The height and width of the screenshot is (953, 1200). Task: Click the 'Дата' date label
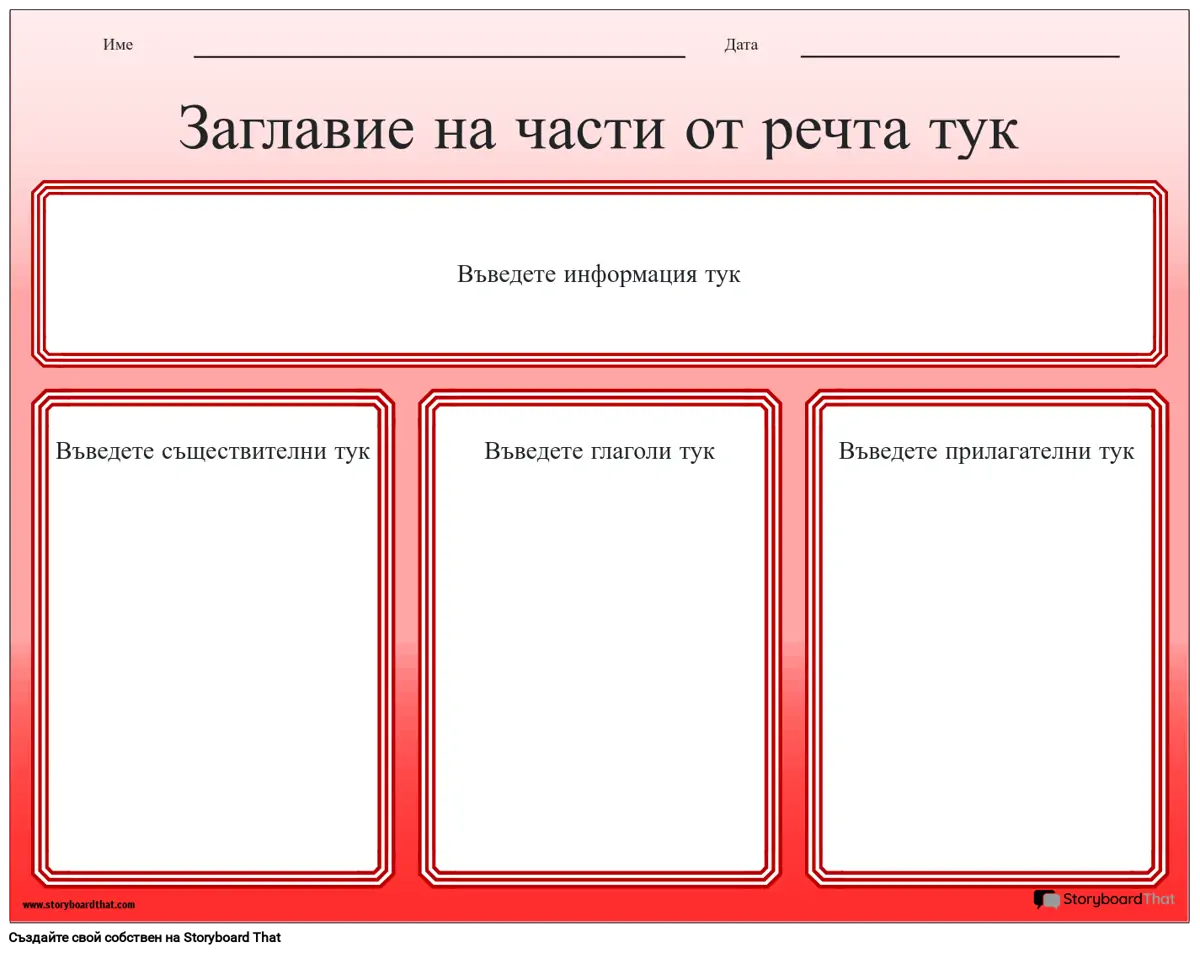click(x=741, y=45)
